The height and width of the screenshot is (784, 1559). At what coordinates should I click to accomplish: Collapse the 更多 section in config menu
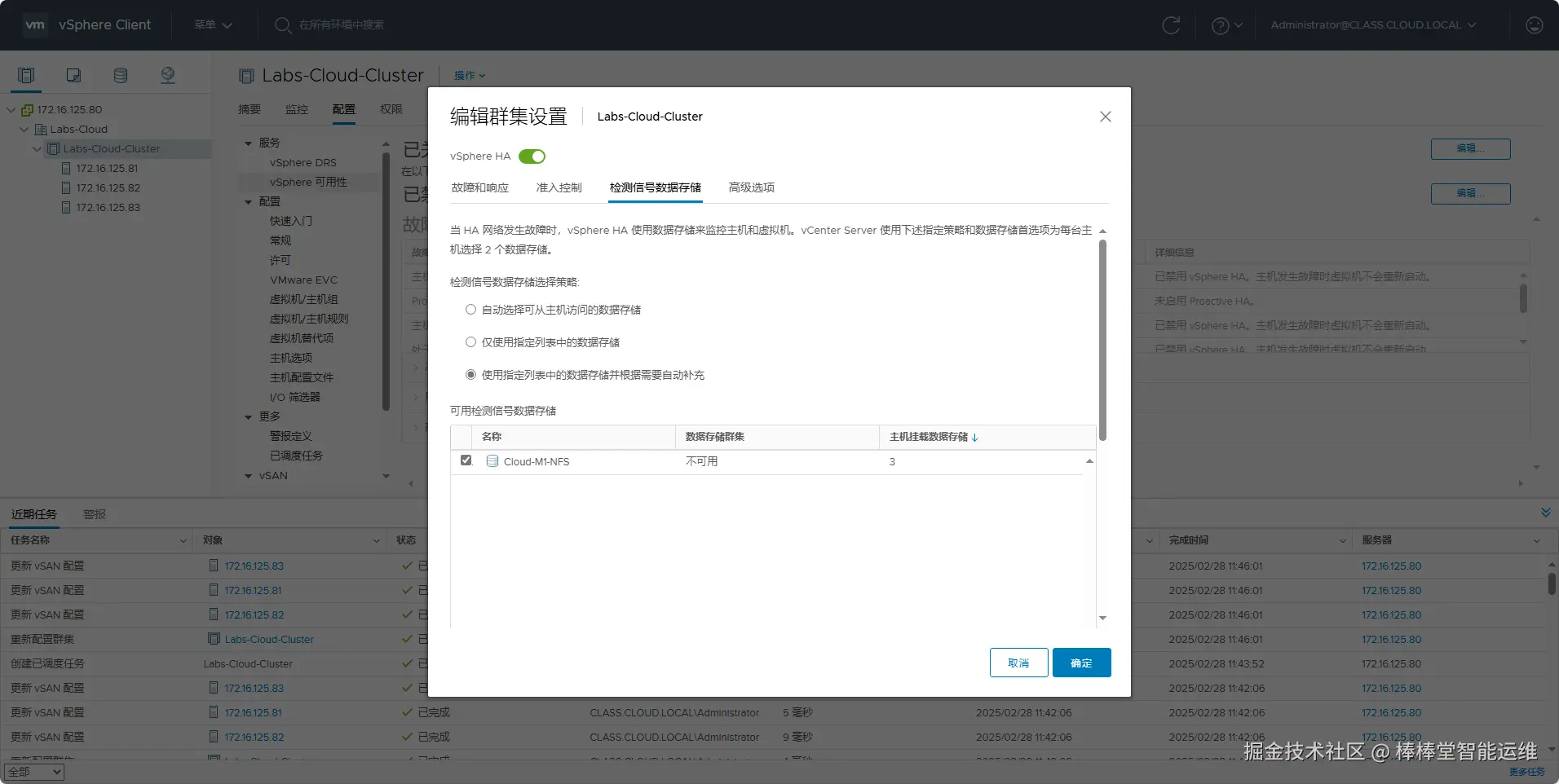coord(249,417)
